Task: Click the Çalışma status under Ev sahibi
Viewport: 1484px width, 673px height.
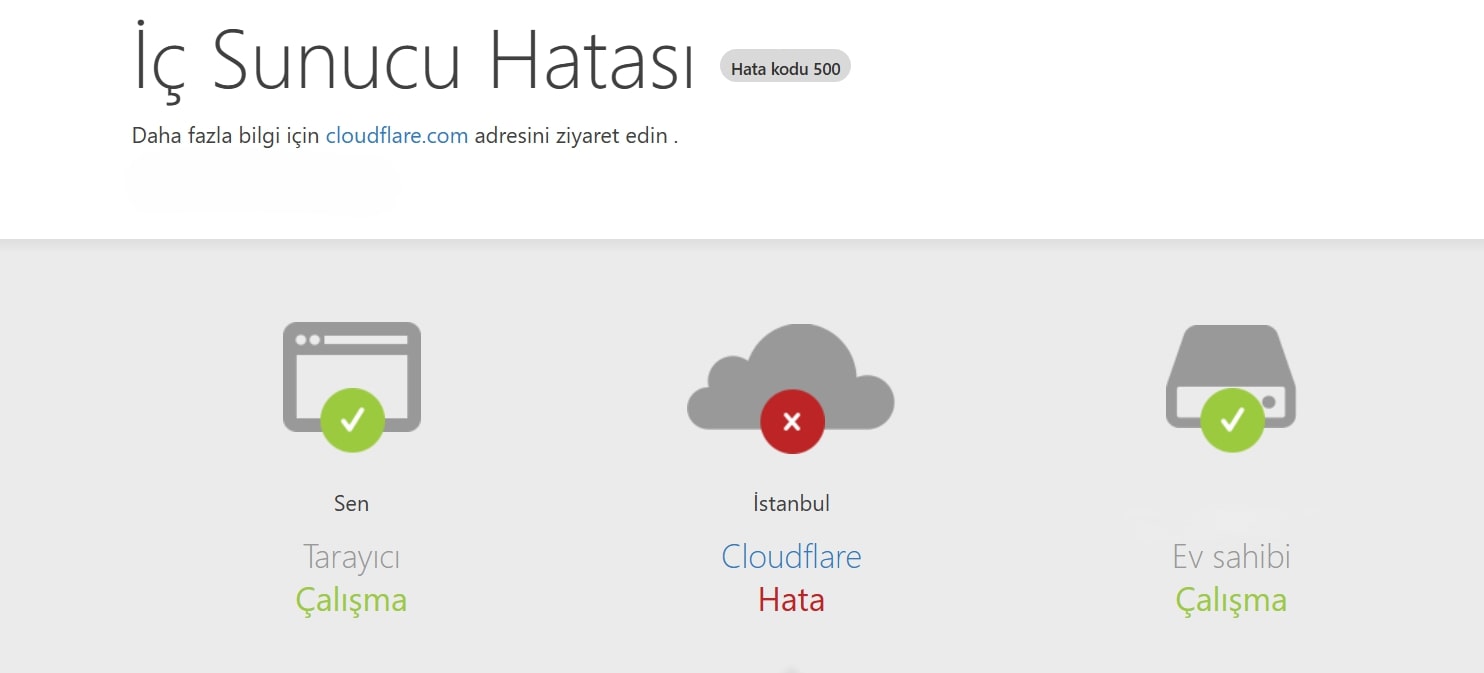Action: [1230, 600]
